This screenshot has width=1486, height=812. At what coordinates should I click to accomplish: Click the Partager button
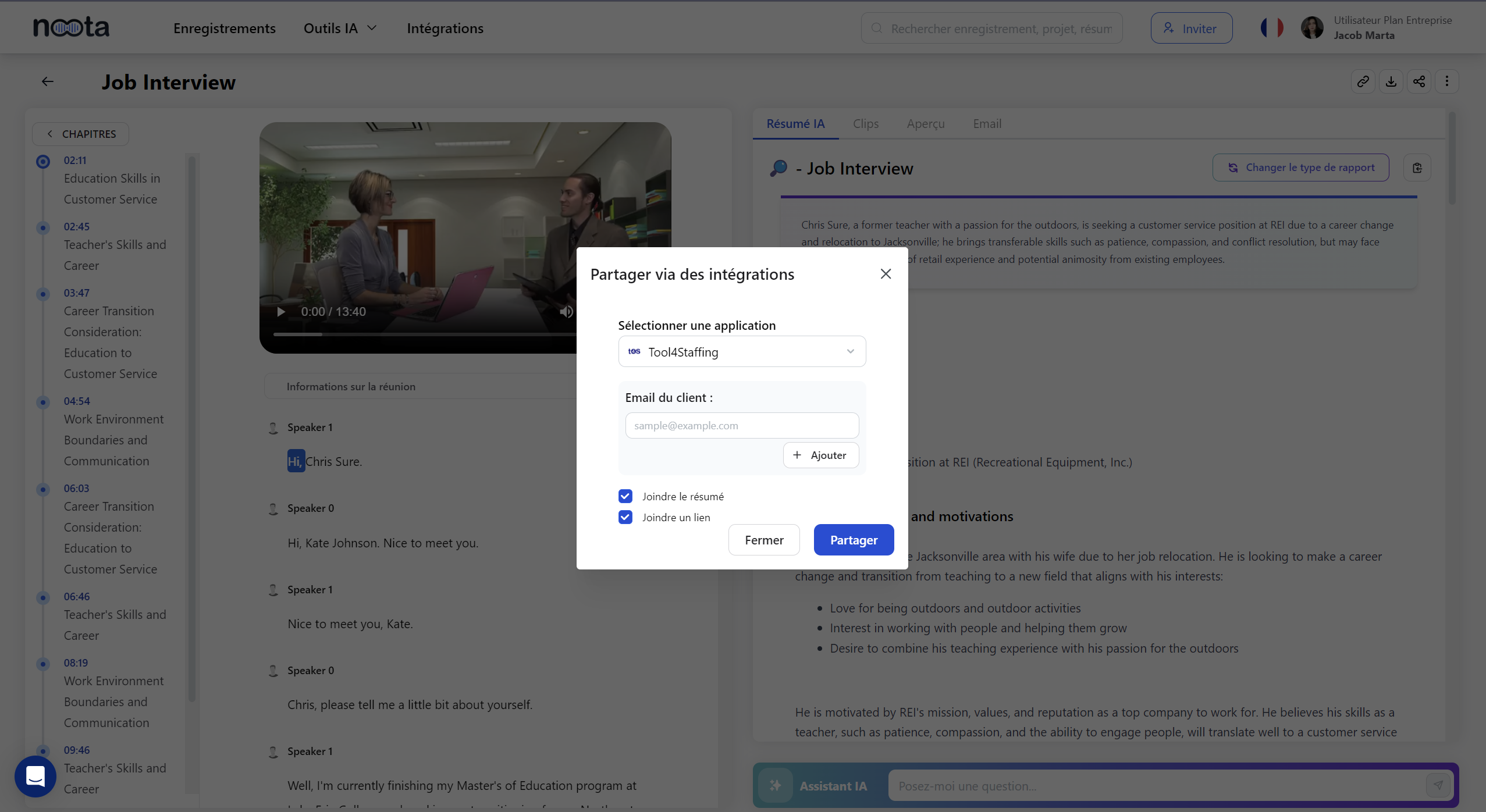[853, 540]
